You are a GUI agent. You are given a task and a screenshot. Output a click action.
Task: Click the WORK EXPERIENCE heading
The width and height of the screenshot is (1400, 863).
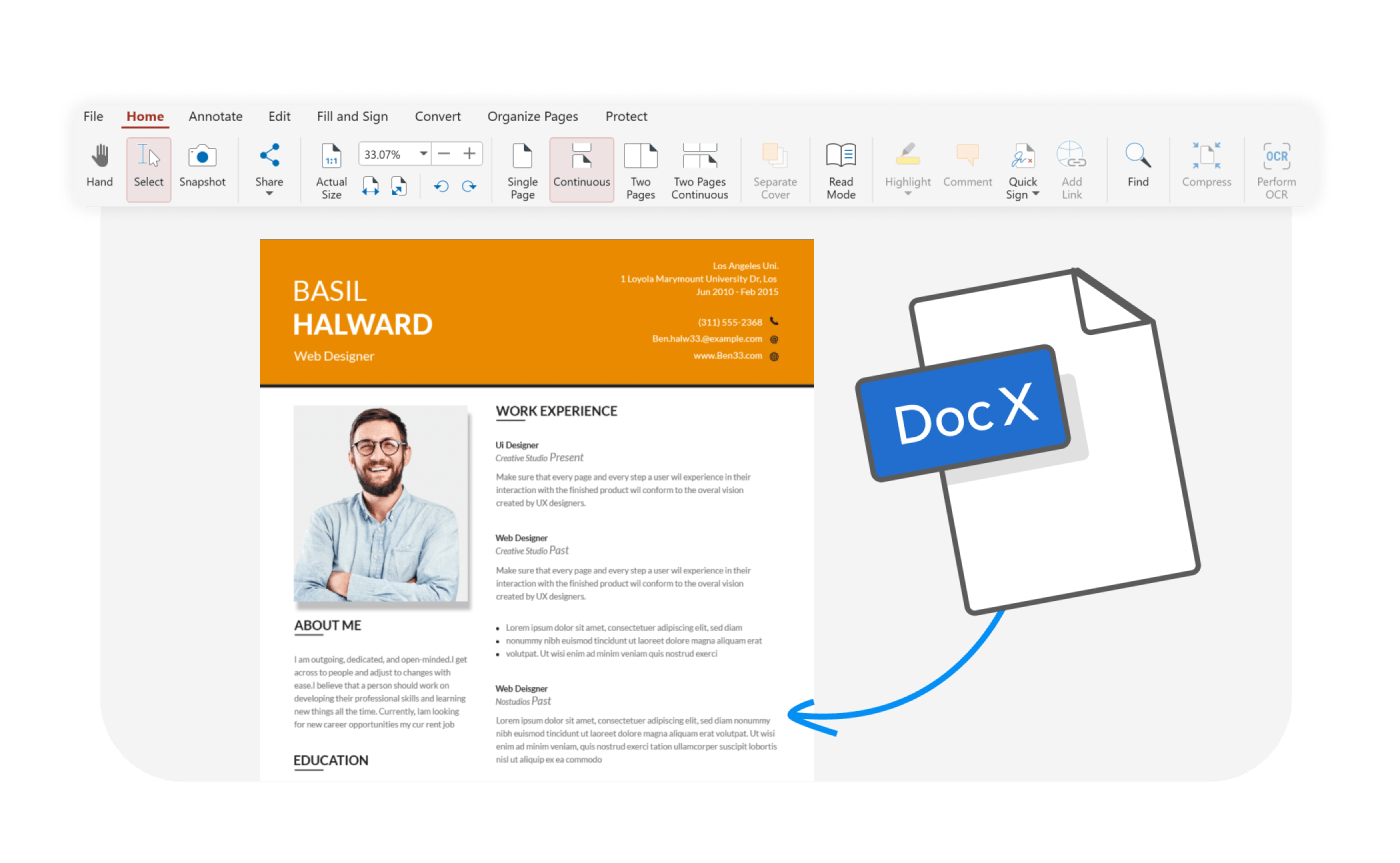pyautogui.click(x=556, y=411)
